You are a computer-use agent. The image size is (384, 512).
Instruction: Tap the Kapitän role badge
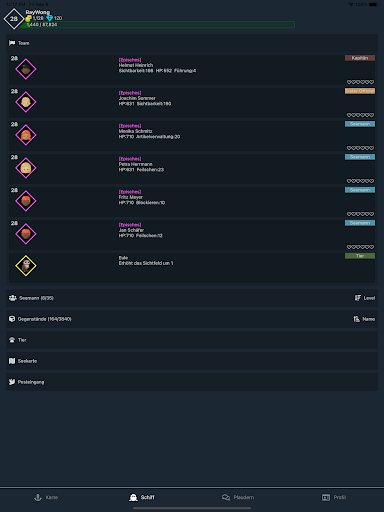click(360, 58)
